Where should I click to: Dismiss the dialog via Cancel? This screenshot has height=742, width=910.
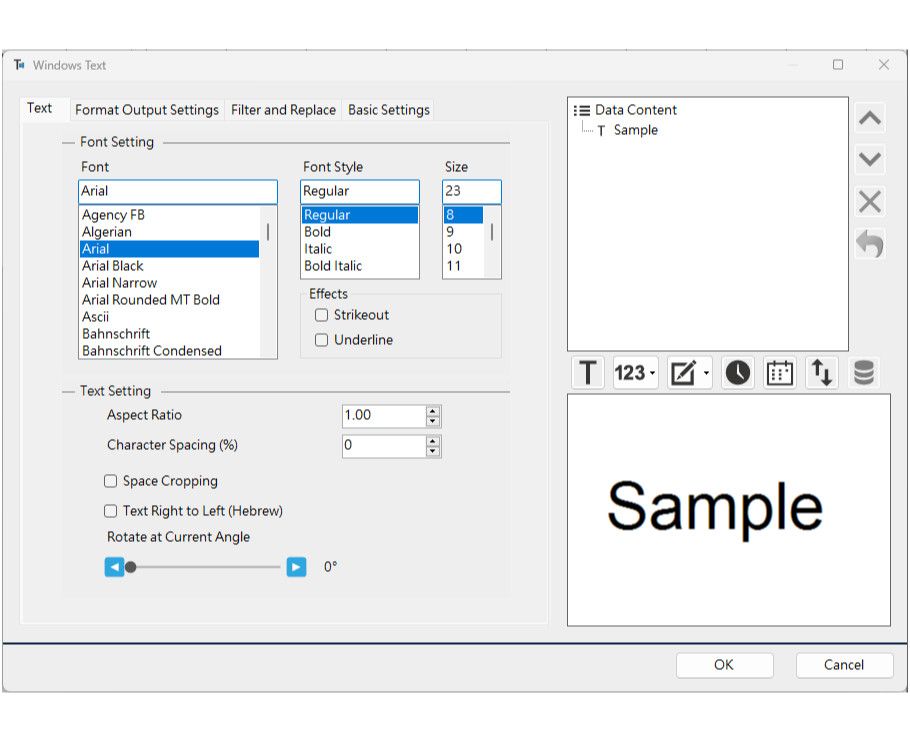point(844,665)
